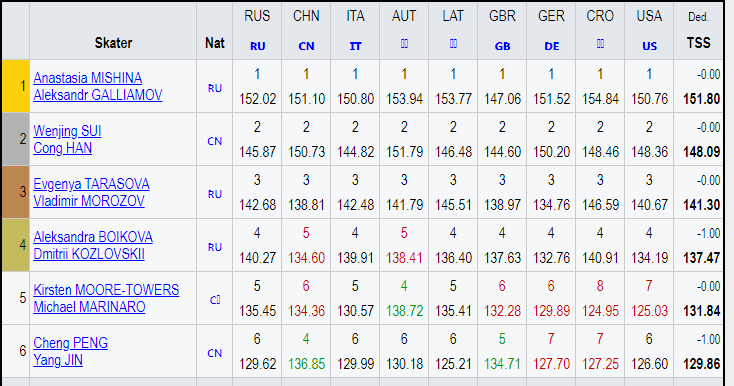Click score 145.51 in LAT column
Screen dimensions: 734x386
(453, 205)
